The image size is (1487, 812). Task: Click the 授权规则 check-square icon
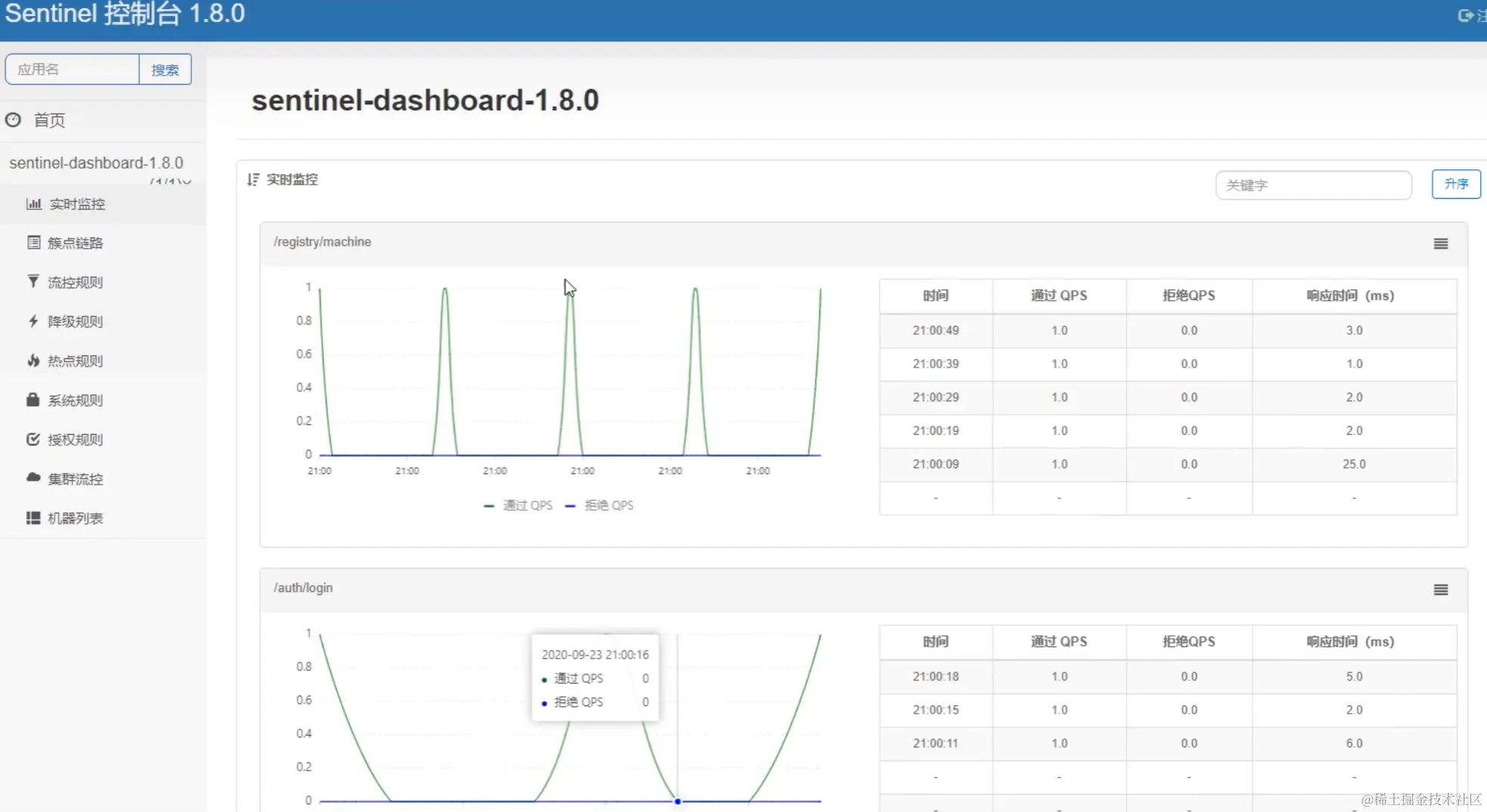(x=33, y=439)
